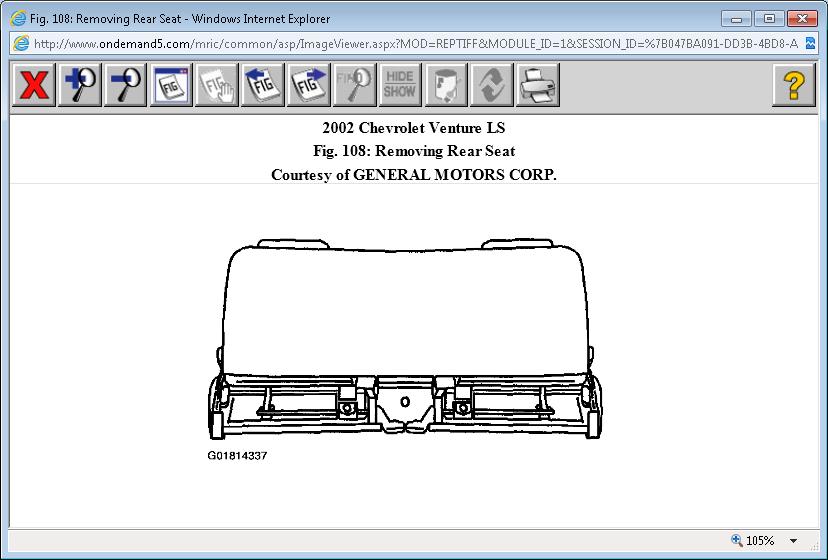Open help with yellow question mark
The width and height of the screenshot is (828, 560).
[x=794, y=85]
